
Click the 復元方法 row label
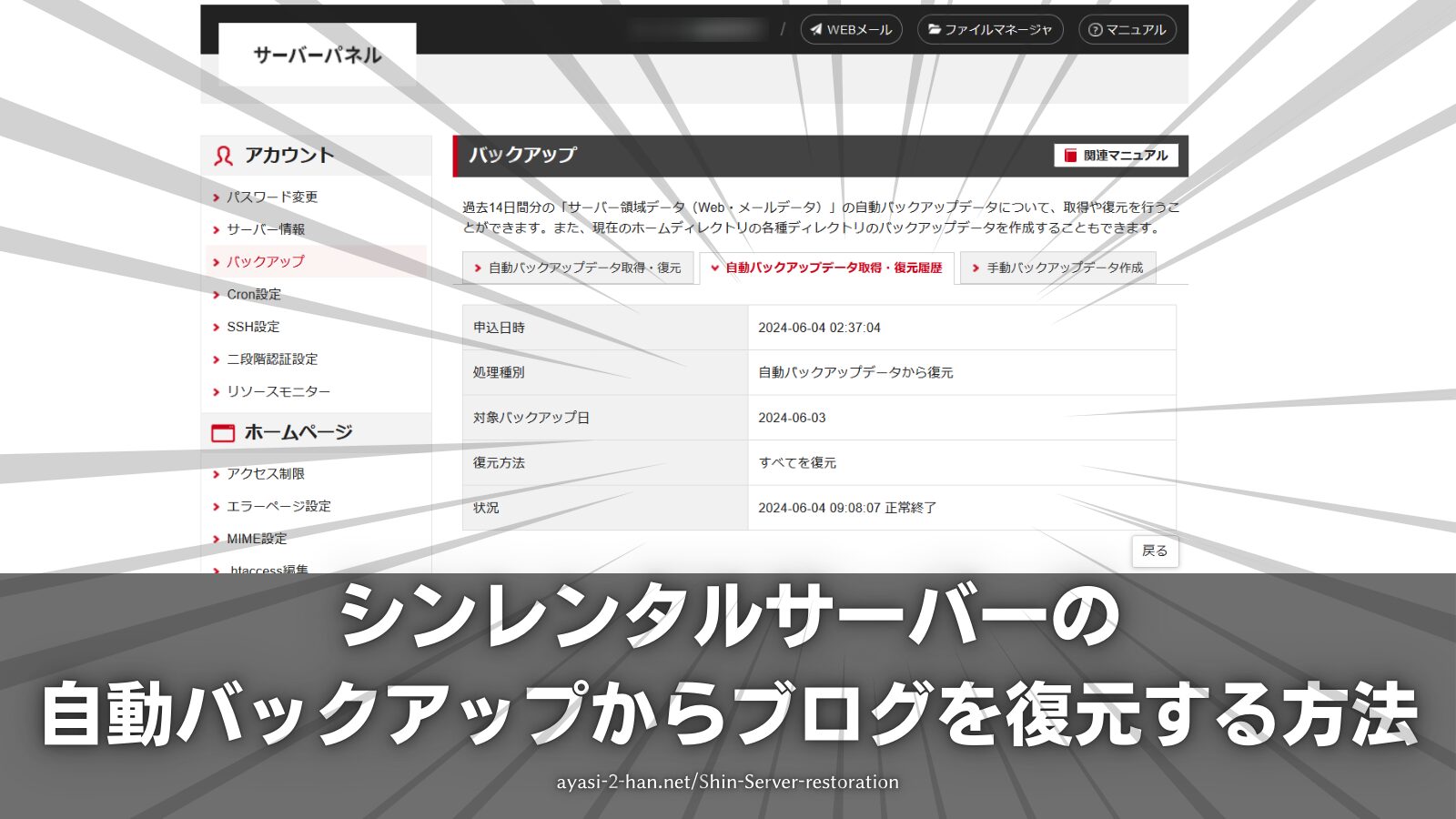[x=499, y=462]
